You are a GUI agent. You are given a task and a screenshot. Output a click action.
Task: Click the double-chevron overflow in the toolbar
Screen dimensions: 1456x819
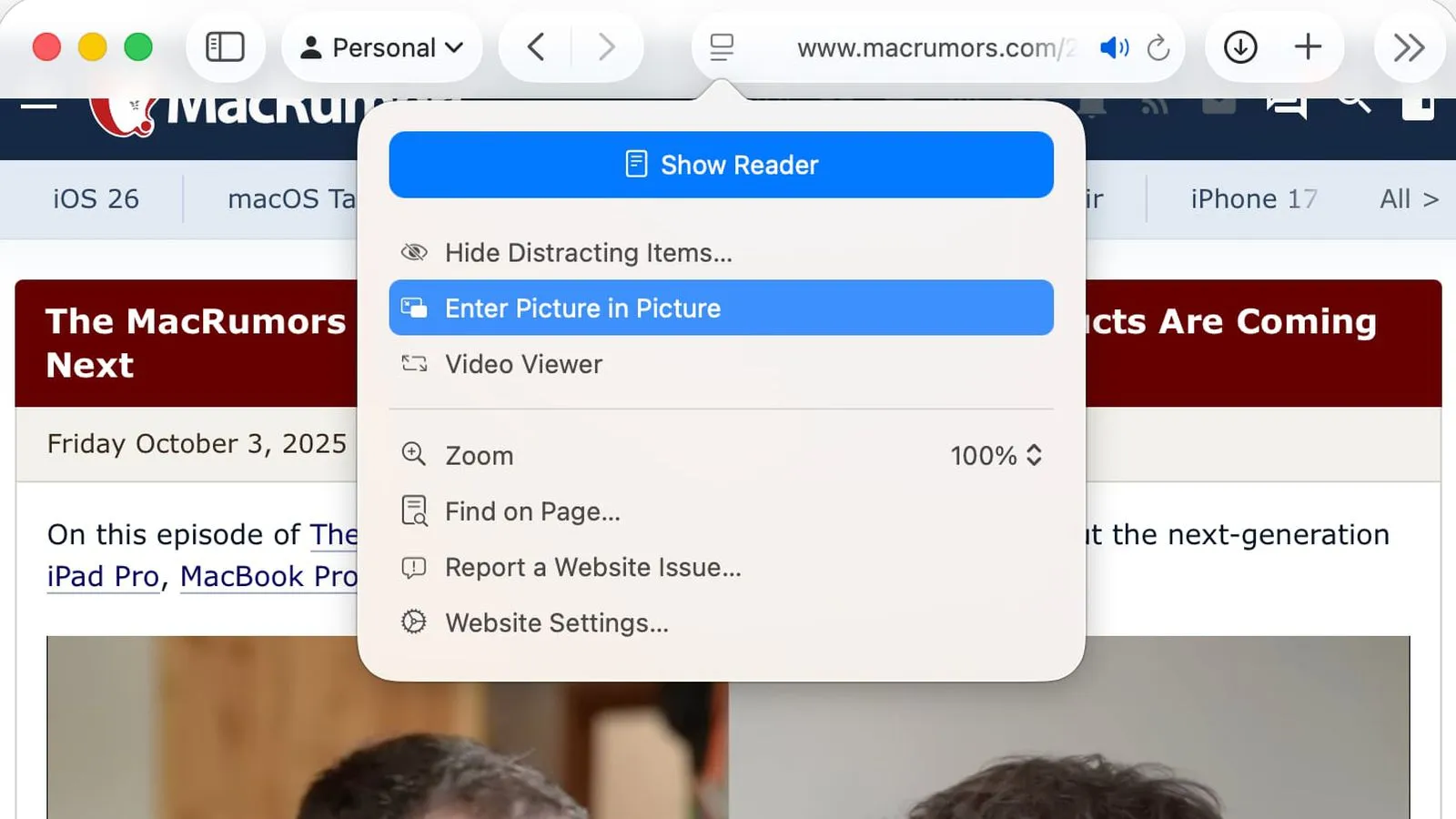(1410, 45)
